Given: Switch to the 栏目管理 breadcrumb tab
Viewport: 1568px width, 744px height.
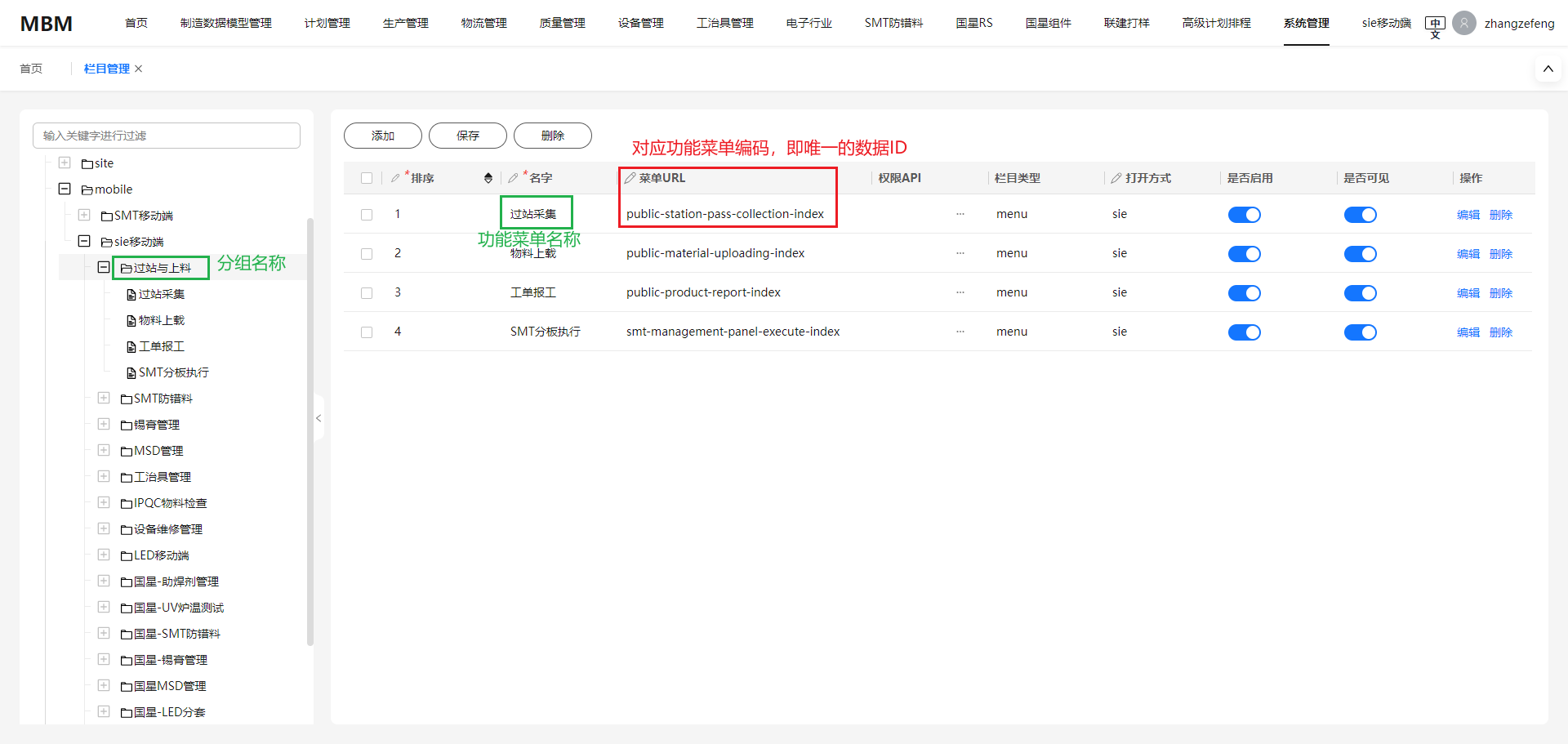Looking at the screenshot, I should point(106,69).
